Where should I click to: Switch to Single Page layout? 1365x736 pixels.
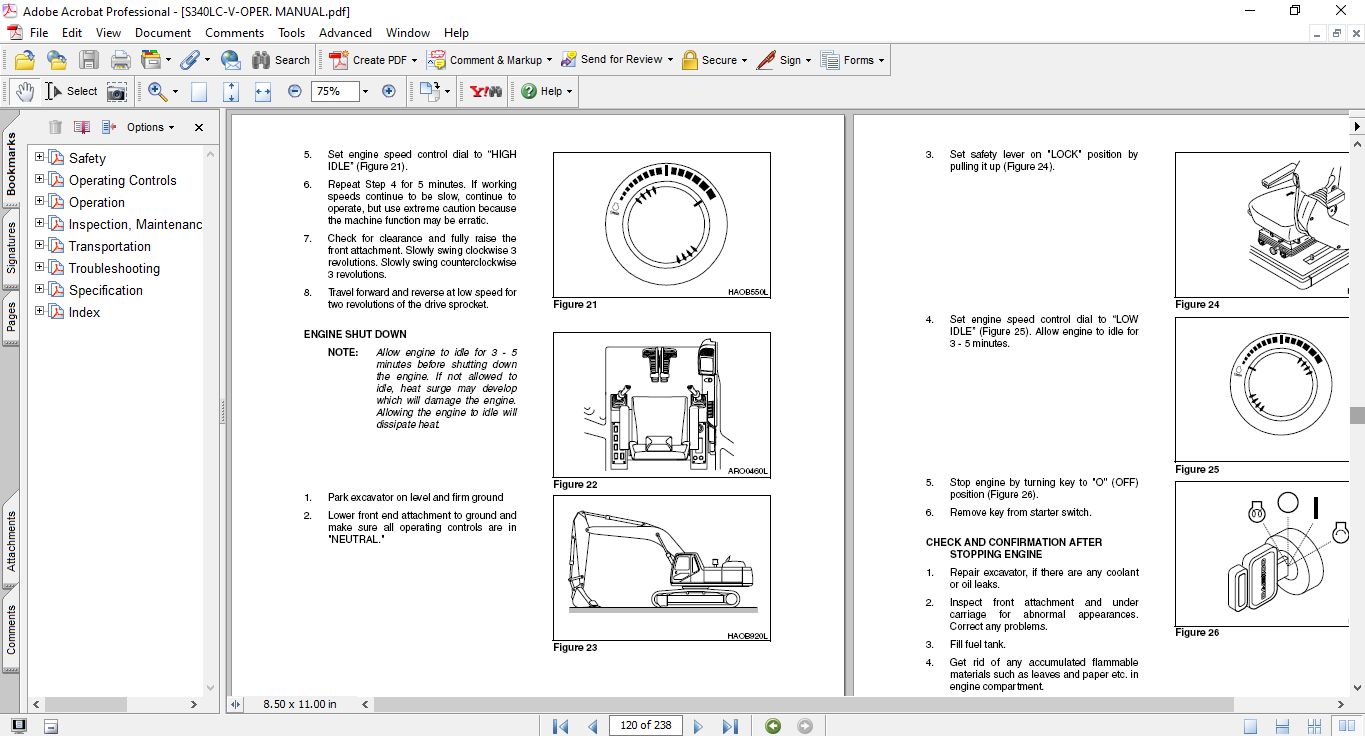tap(1250, 726)
